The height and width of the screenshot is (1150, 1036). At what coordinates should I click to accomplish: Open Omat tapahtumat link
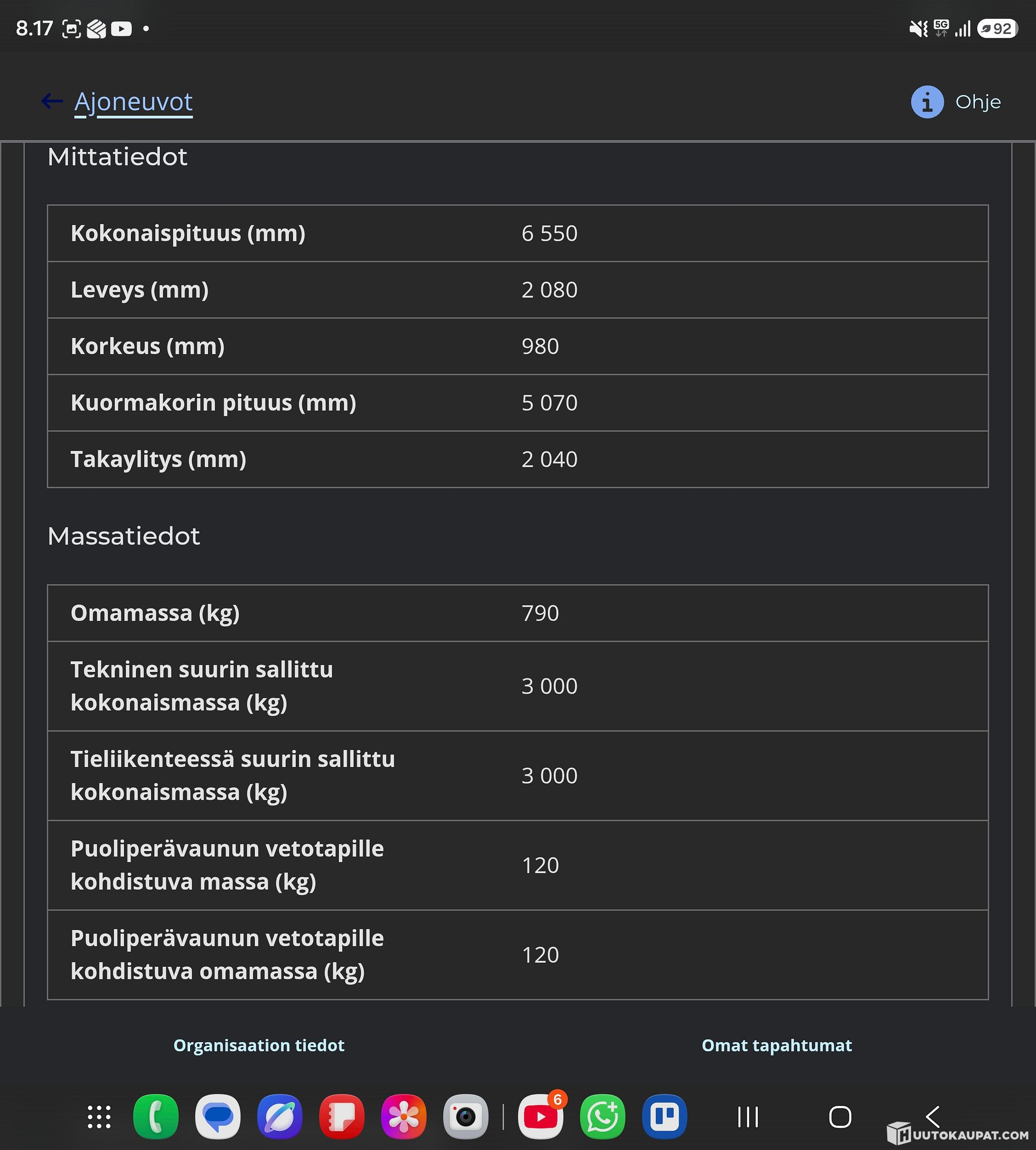click(x=776, y=1045)
